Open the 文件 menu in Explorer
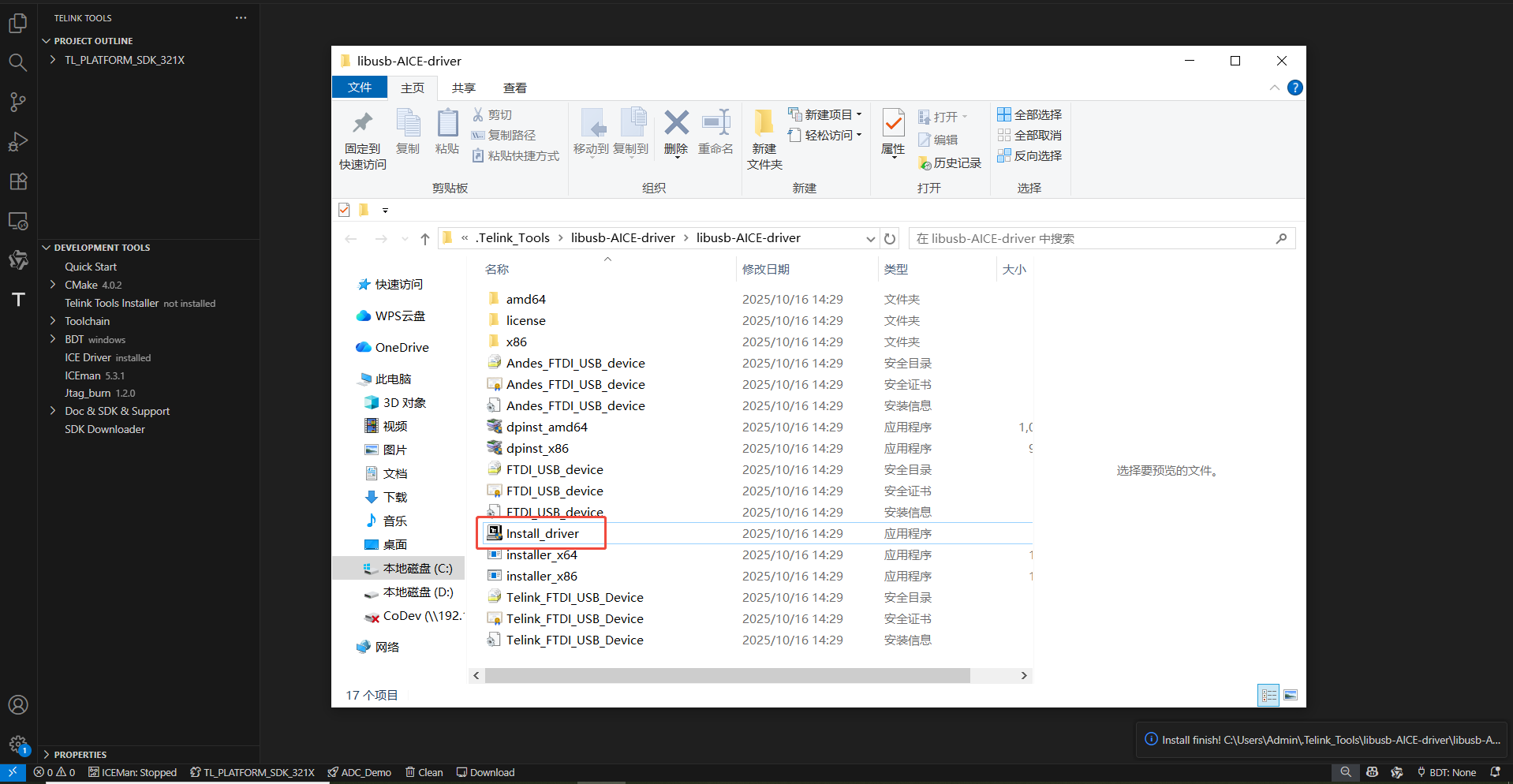Screen dimensions: 1513x784 [360, 87]
